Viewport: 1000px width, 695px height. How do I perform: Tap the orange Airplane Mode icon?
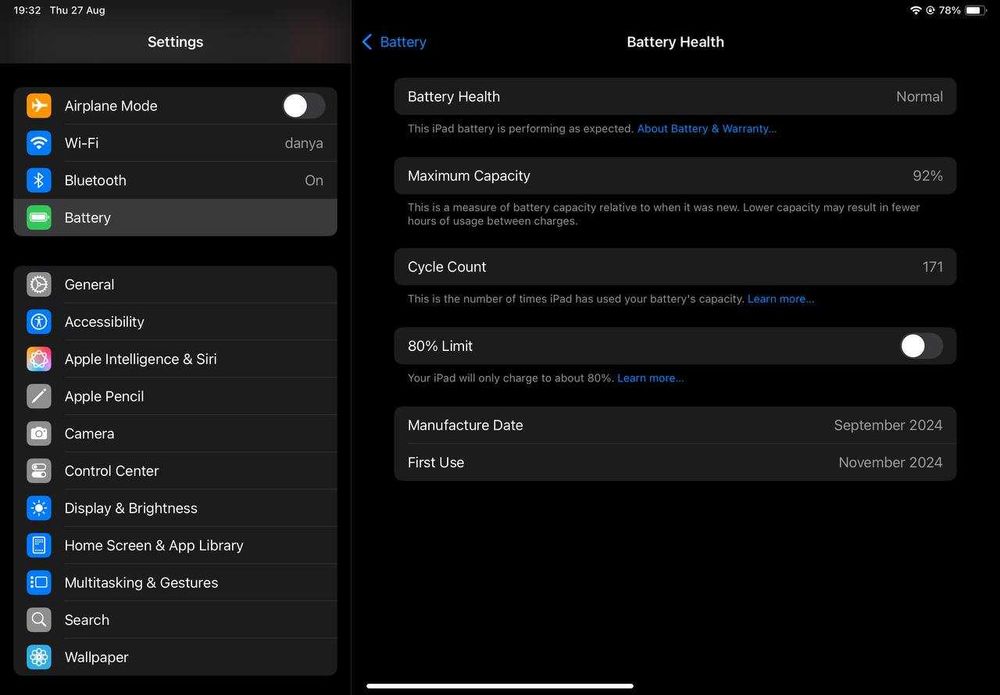coord(39,106)
